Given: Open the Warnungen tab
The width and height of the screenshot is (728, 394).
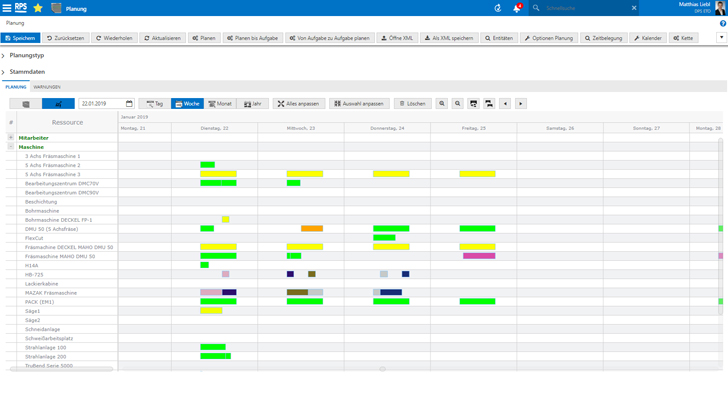Looking at the screenshot, I should 47,87.
